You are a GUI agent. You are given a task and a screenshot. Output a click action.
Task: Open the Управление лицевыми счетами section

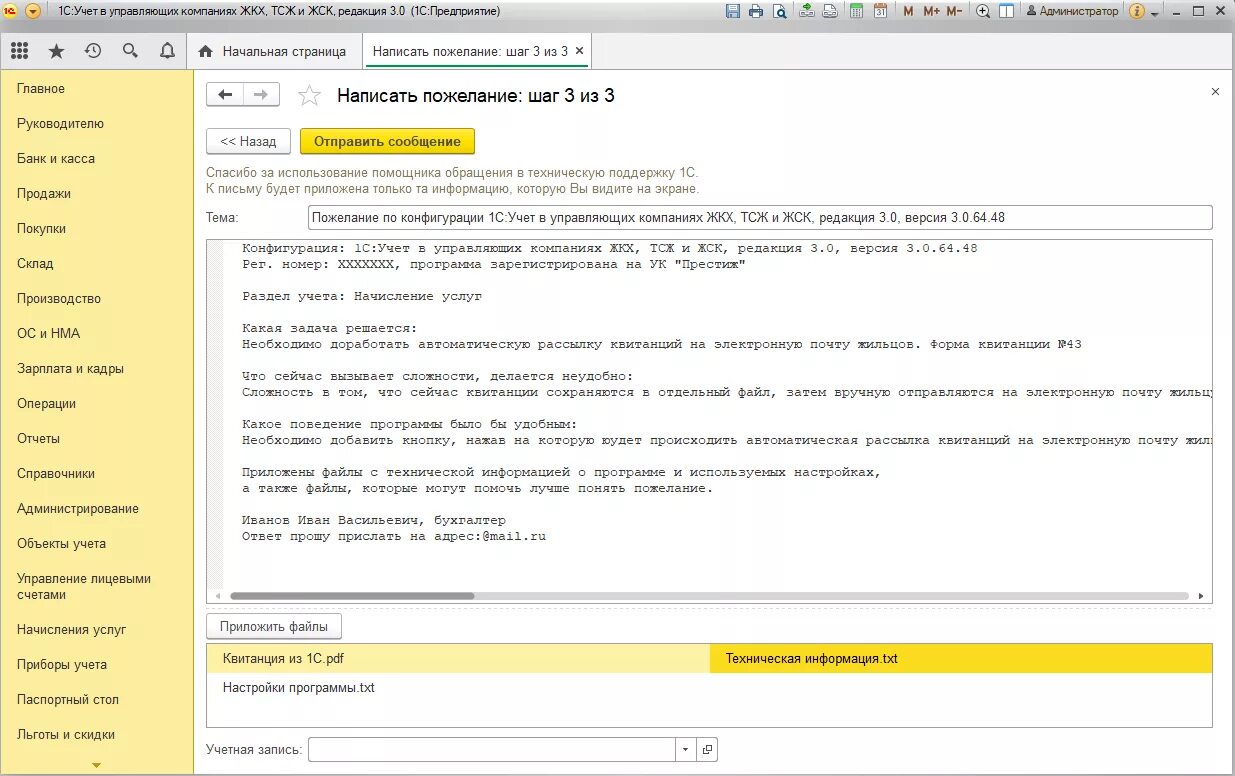tap(84, 586)
